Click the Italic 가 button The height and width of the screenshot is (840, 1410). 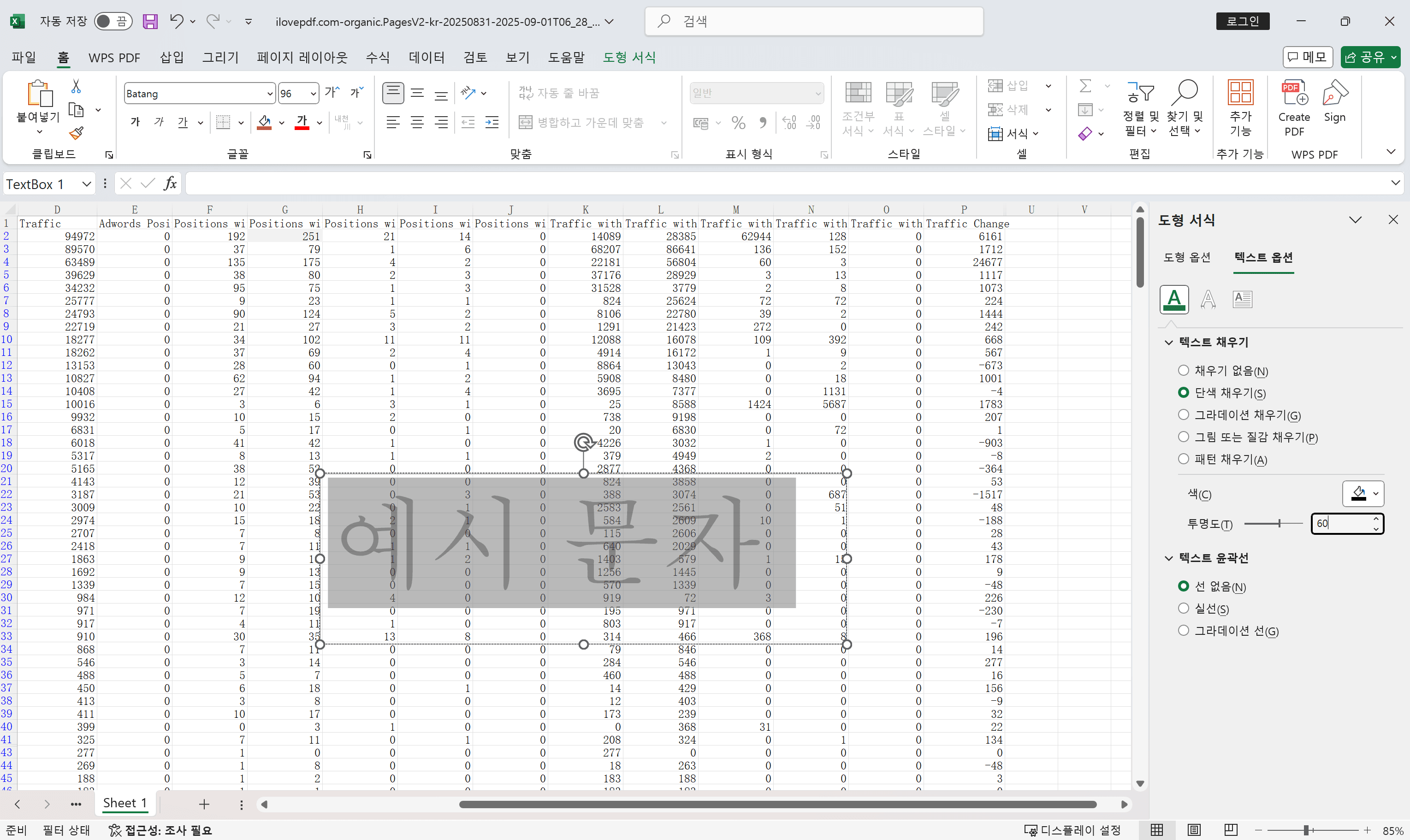click(159, 122)
